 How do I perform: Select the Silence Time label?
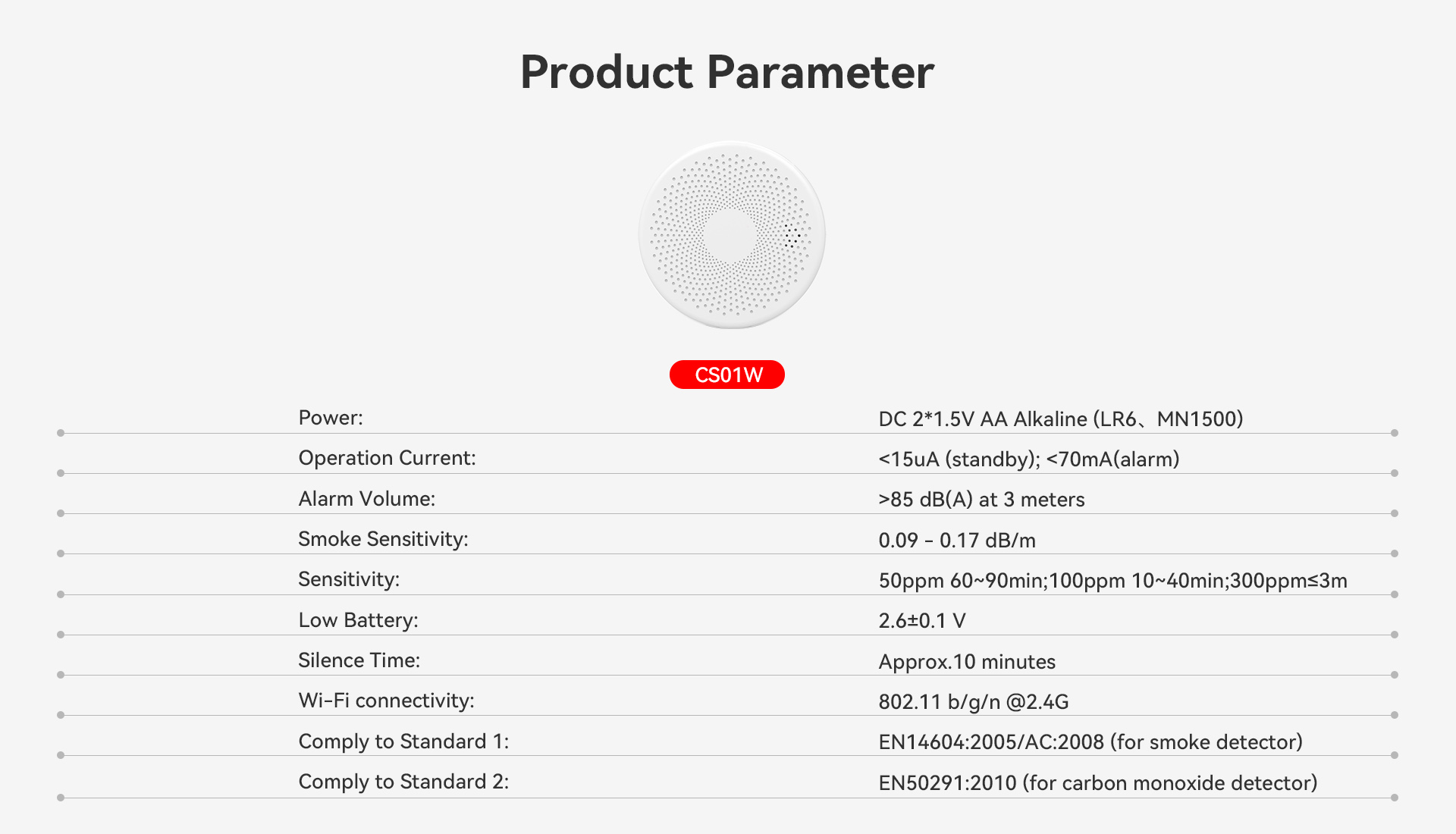(359, 660)
